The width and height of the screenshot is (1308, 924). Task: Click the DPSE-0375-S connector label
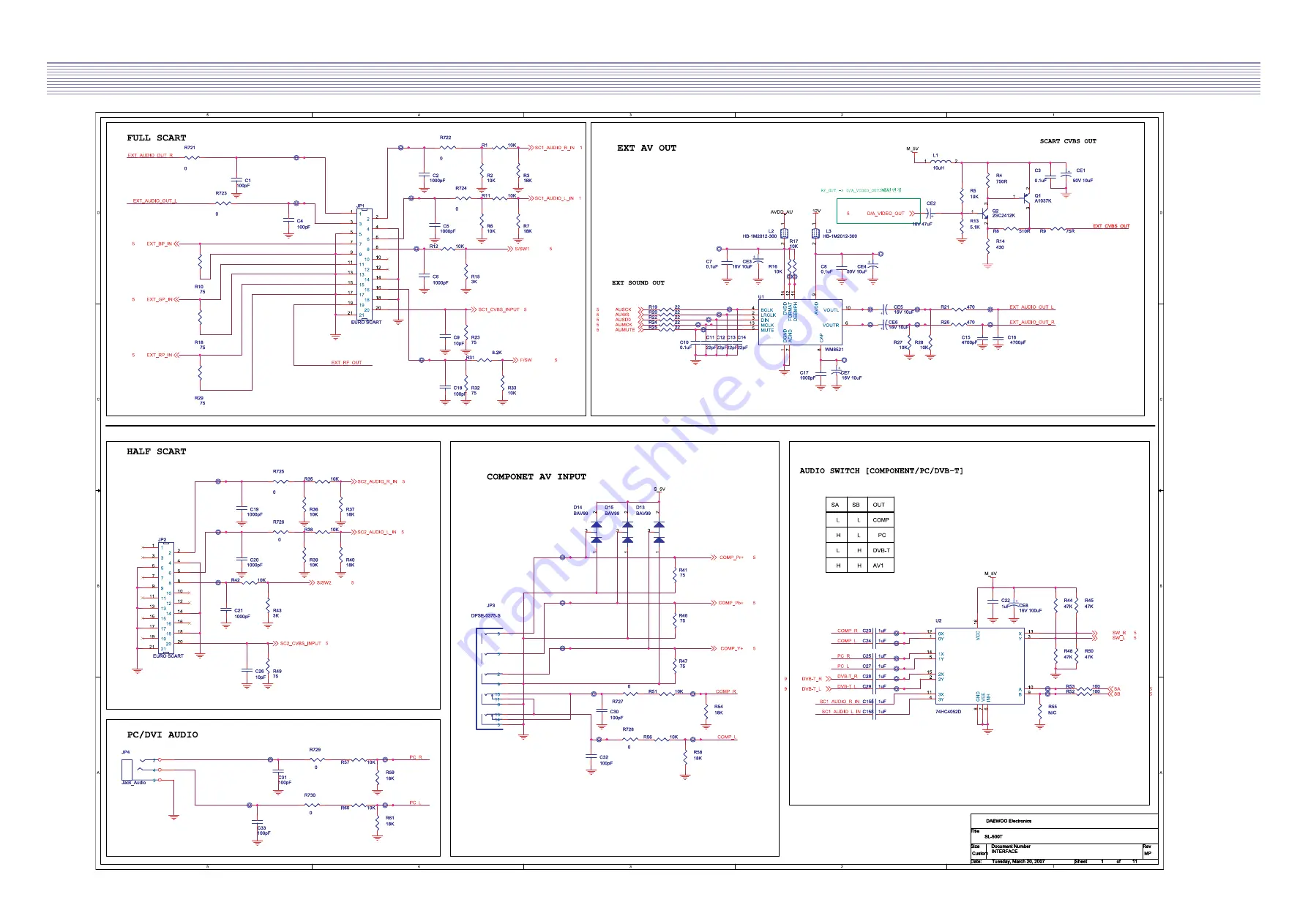(485, 616)
